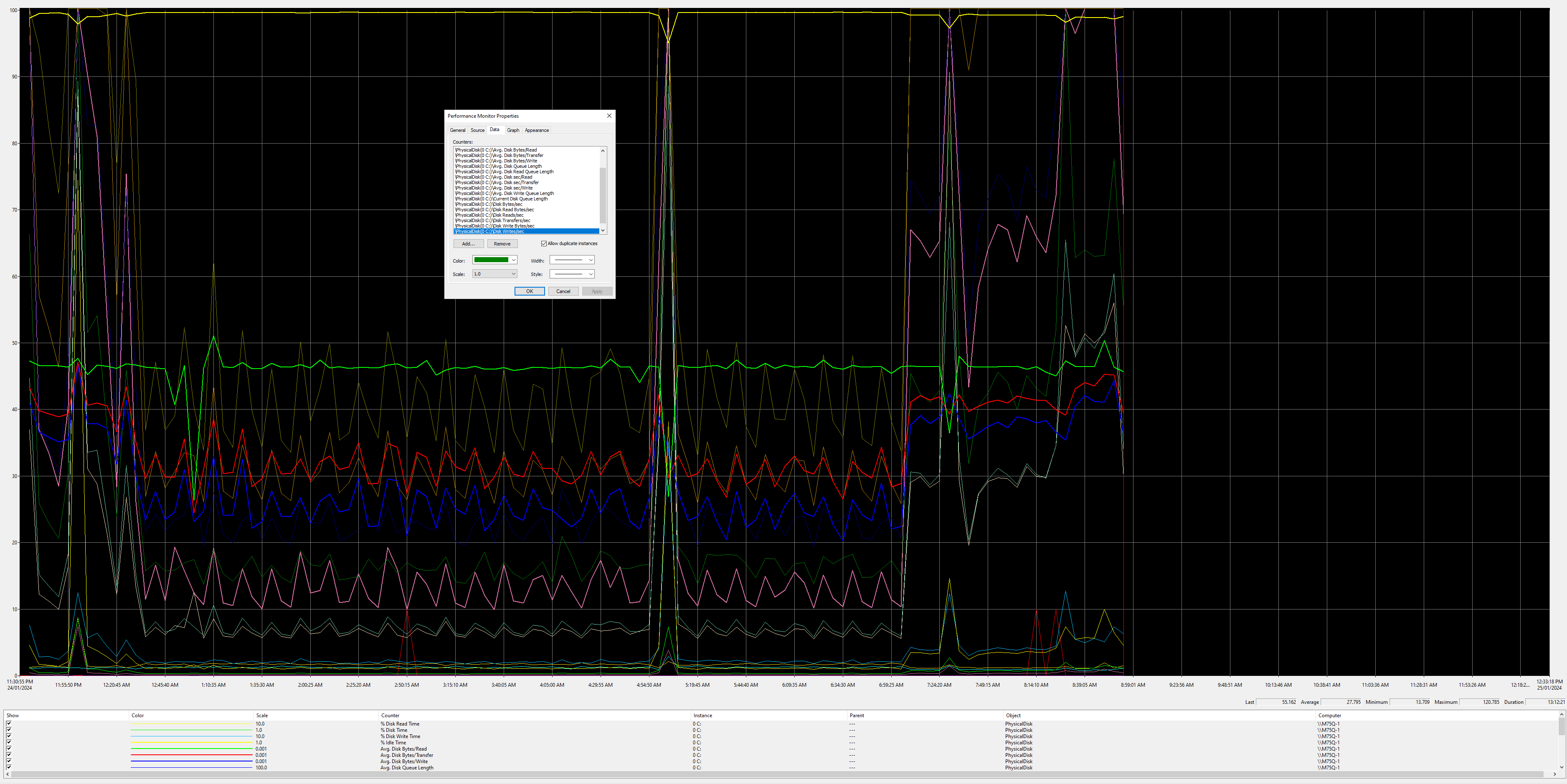This screenshot has width=1567, height=784.
Task: Uncheck Show box for % Idle Time
Action: [x=8, y=743]
